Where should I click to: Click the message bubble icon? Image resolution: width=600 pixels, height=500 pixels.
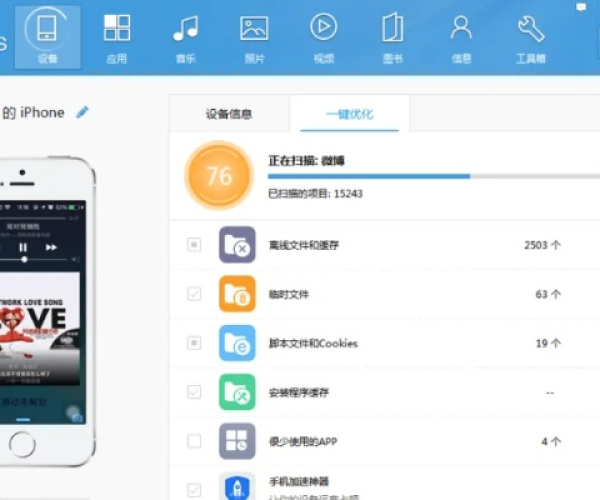click(x=581, y=7)
